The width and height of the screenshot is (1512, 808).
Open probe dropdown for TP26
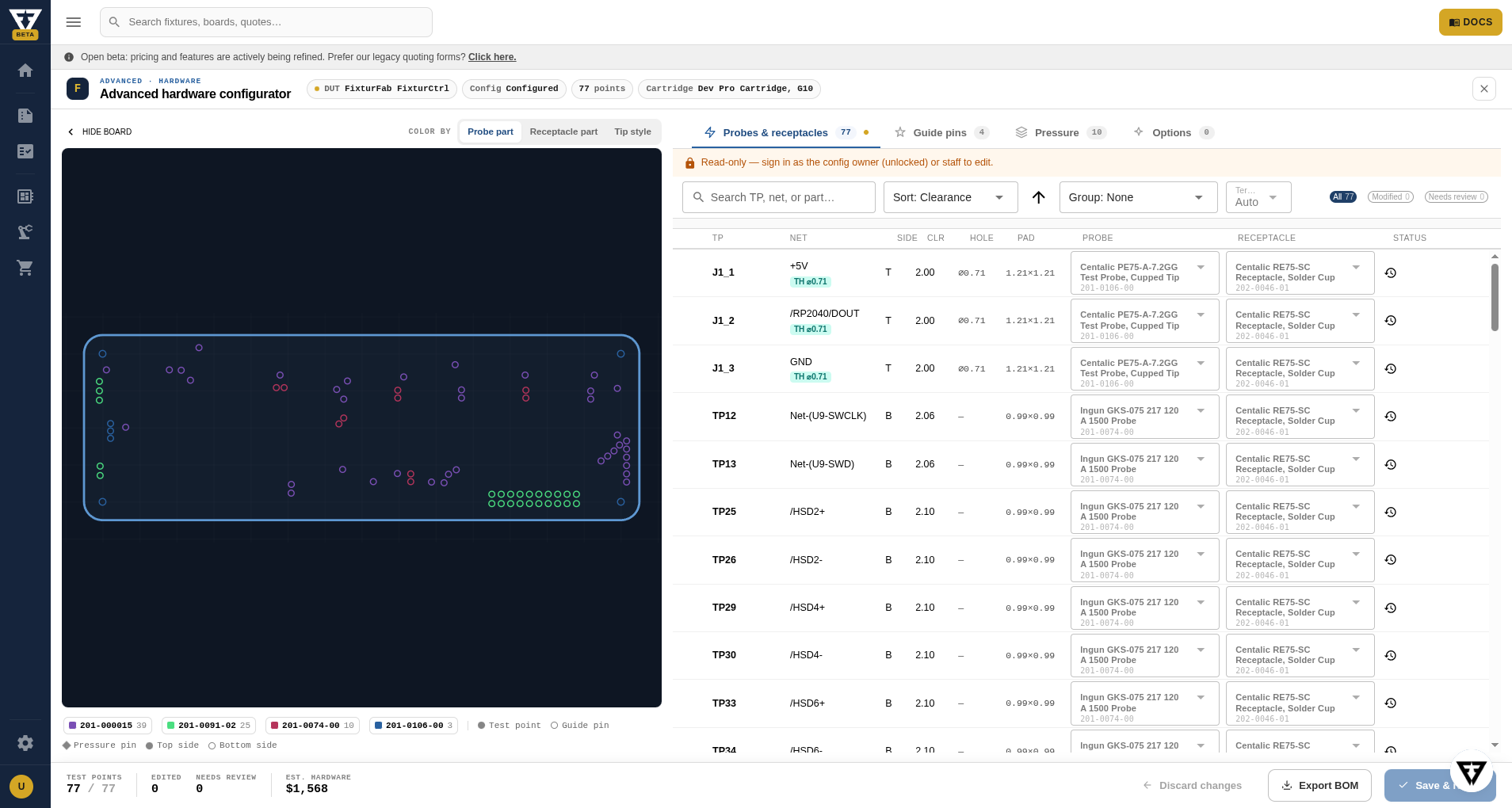(1144, 560)
